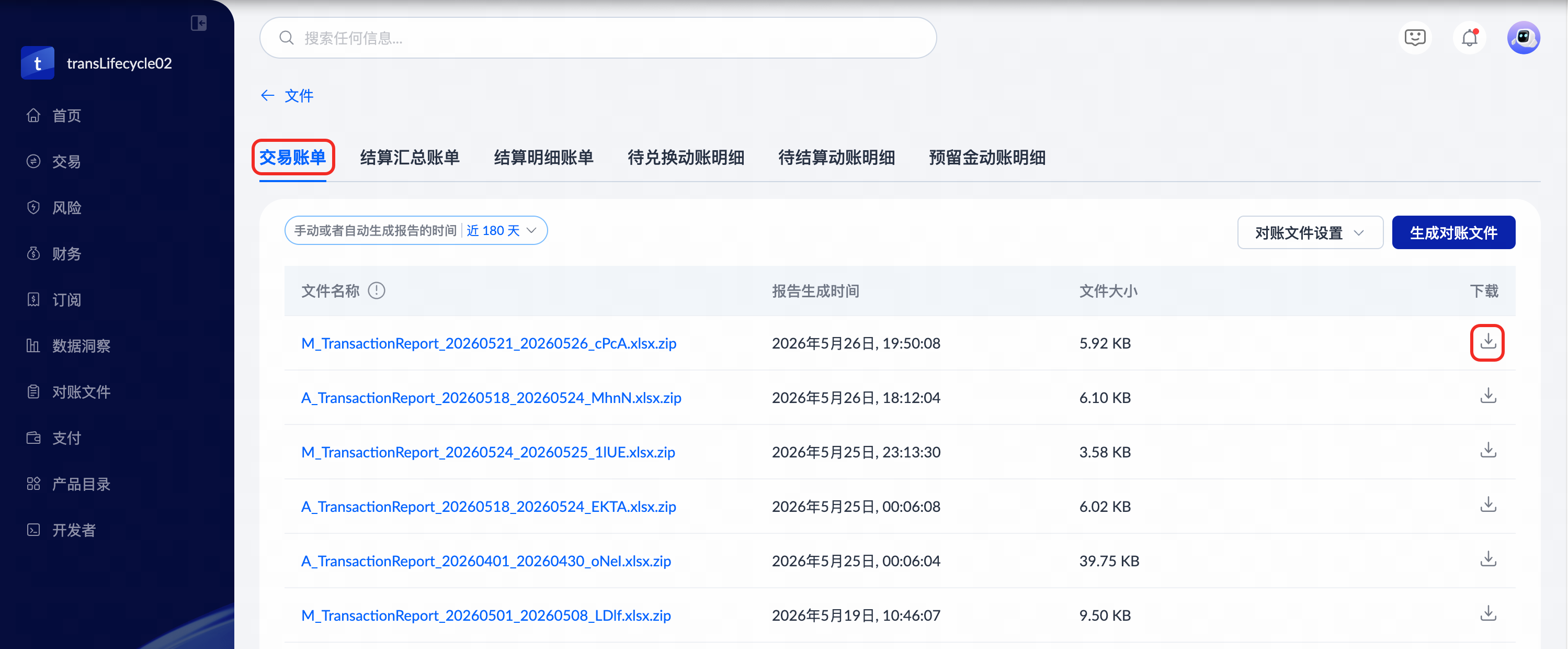Switch to the 待兑换动账明细 tab

coord(686,158)
